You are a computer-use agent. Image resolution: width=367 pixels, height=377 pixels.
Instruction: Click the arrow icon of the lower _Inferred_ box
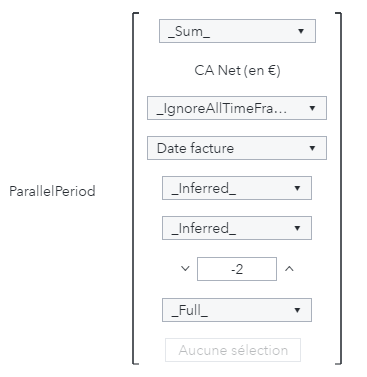click(297, 228)
